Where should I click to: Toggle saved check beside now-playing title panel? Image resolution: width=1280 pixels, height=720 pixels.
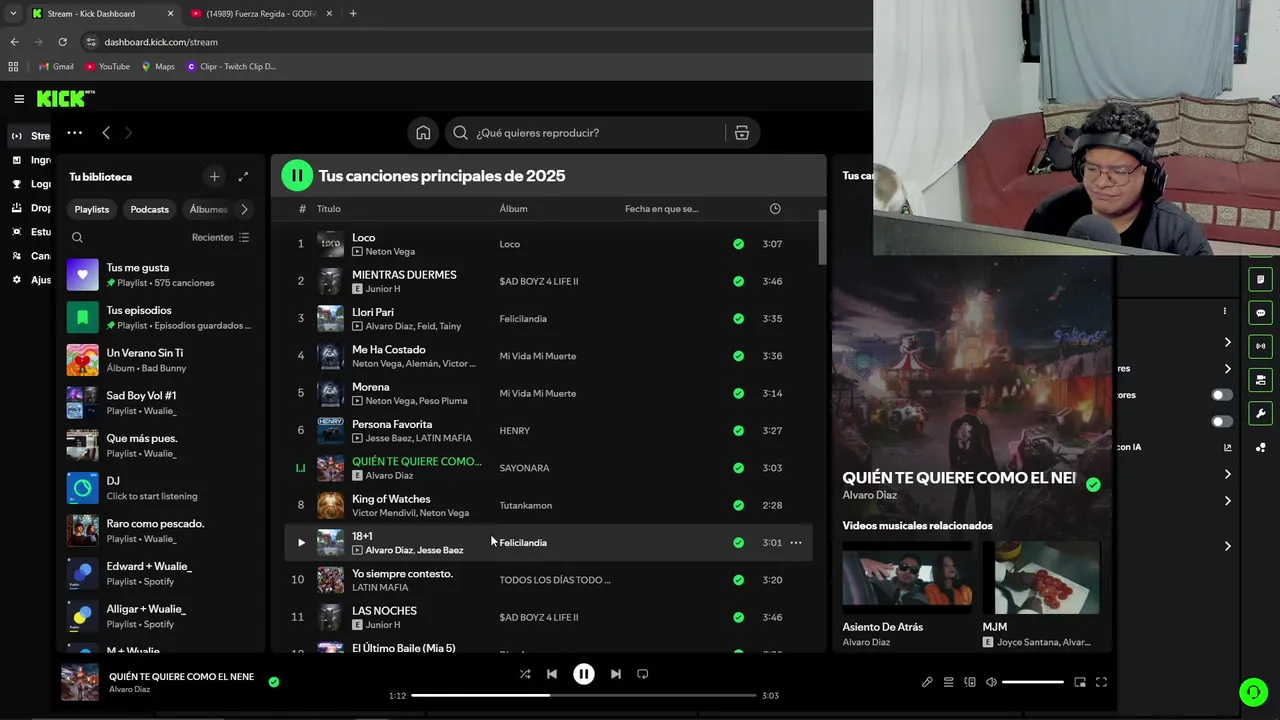[x=1093, y=484]
